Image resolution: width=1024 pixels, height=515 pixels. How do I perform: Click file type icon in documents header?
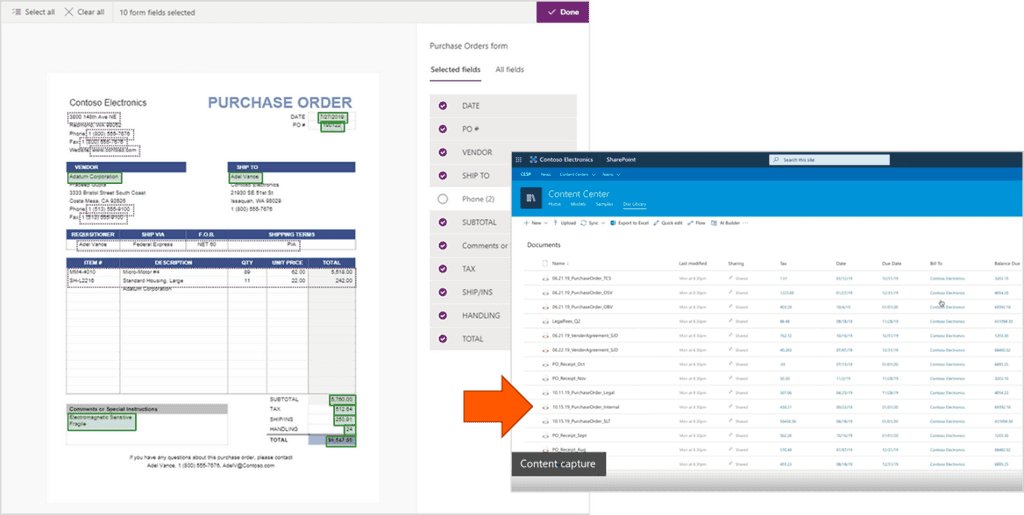pyautogui.click(x=545, y=264)
